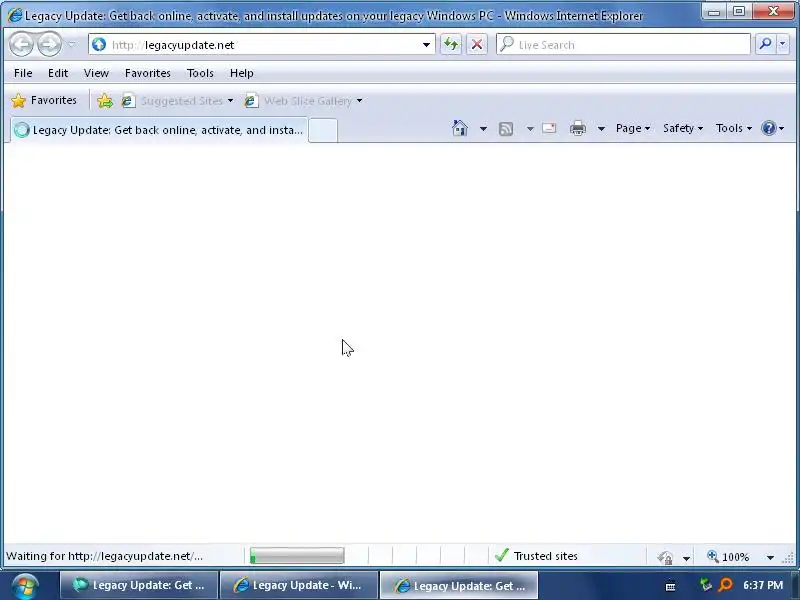Open the Safety command bar menu
This screenshot has width=800, height=600.
point(683,128)
